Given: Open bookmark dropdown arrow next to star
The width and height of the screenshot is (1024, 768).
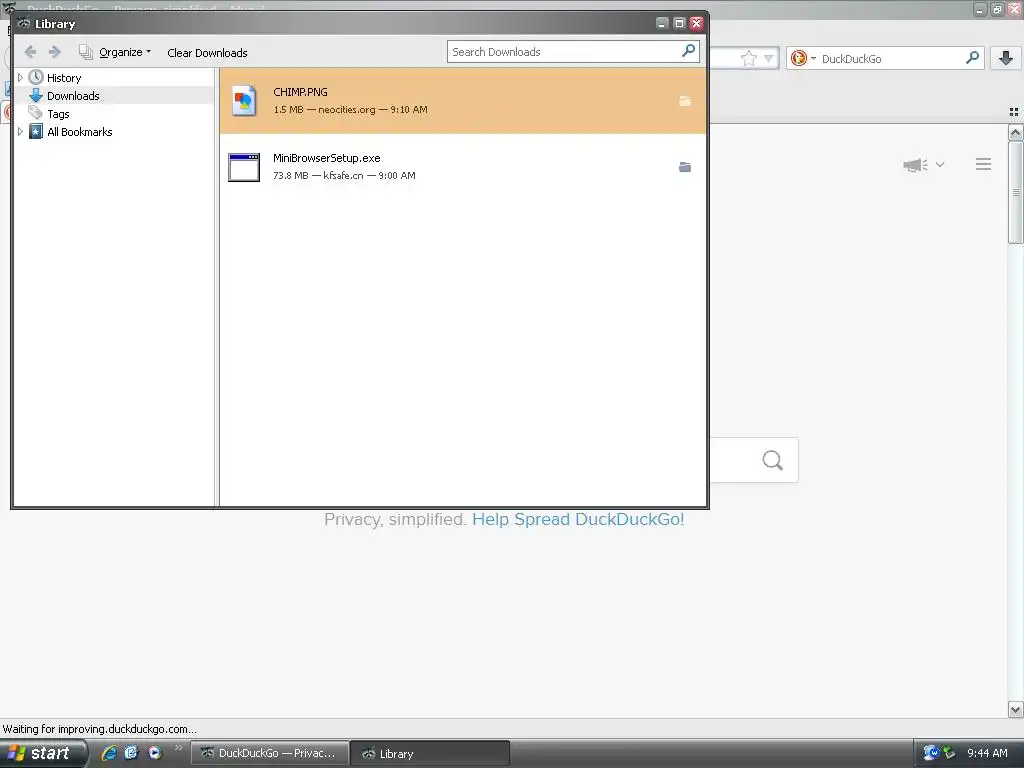Looking at the screenshot, I should (769, 59).
